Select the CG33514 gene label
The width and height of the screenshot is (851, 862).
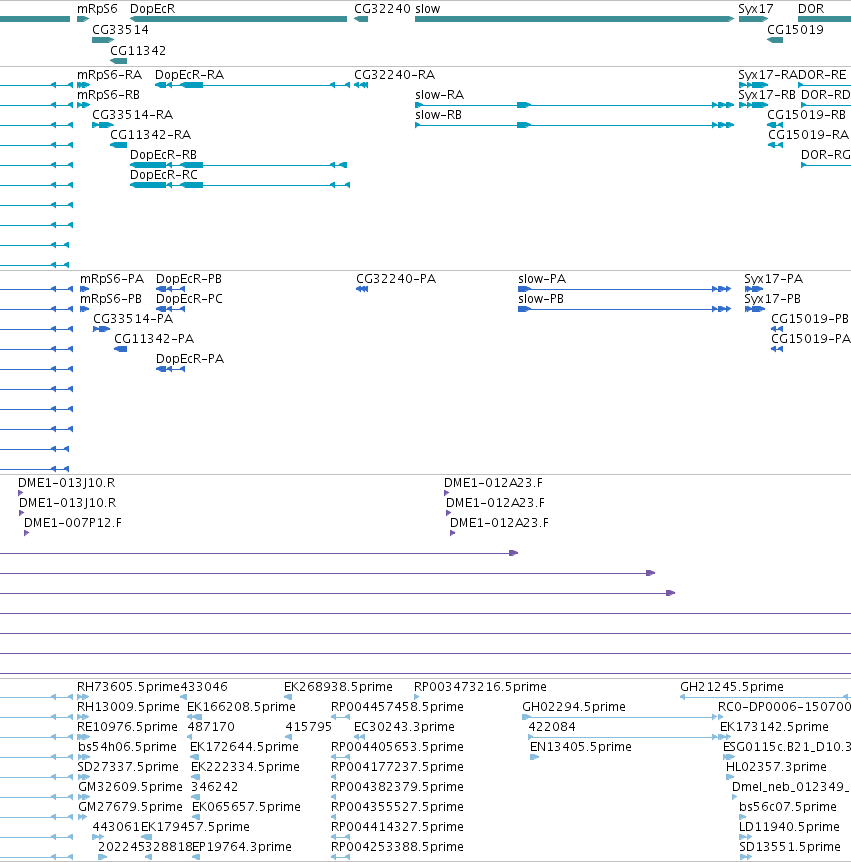pyautogui.click(x=120, y=30)
